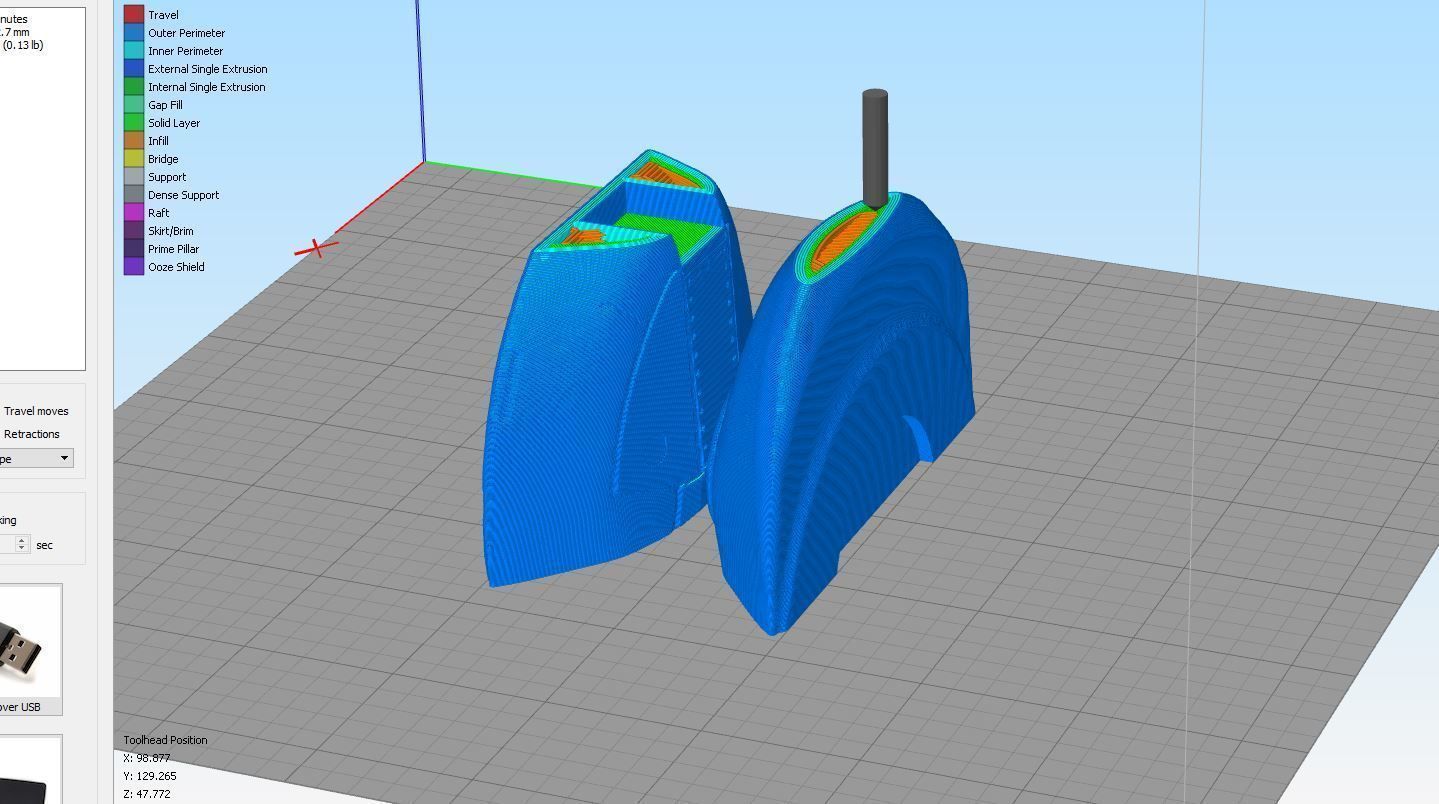Click the External Single Extrusion swatch
The image size is (1439, 804).
(133, 69)
